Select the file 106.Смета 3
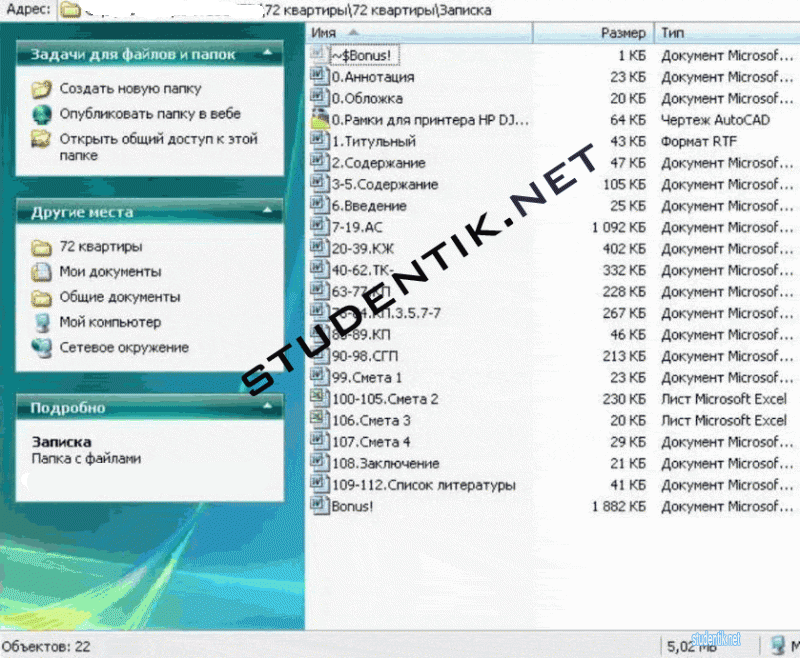The width and height of the screenshot is (800, 658). tap(371, 420)
